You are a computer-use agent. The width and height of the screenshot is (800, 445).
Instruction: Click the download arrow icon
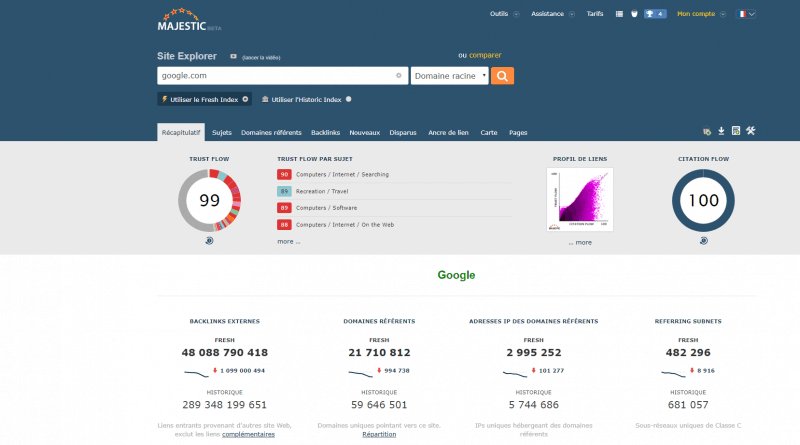(722, 131)
